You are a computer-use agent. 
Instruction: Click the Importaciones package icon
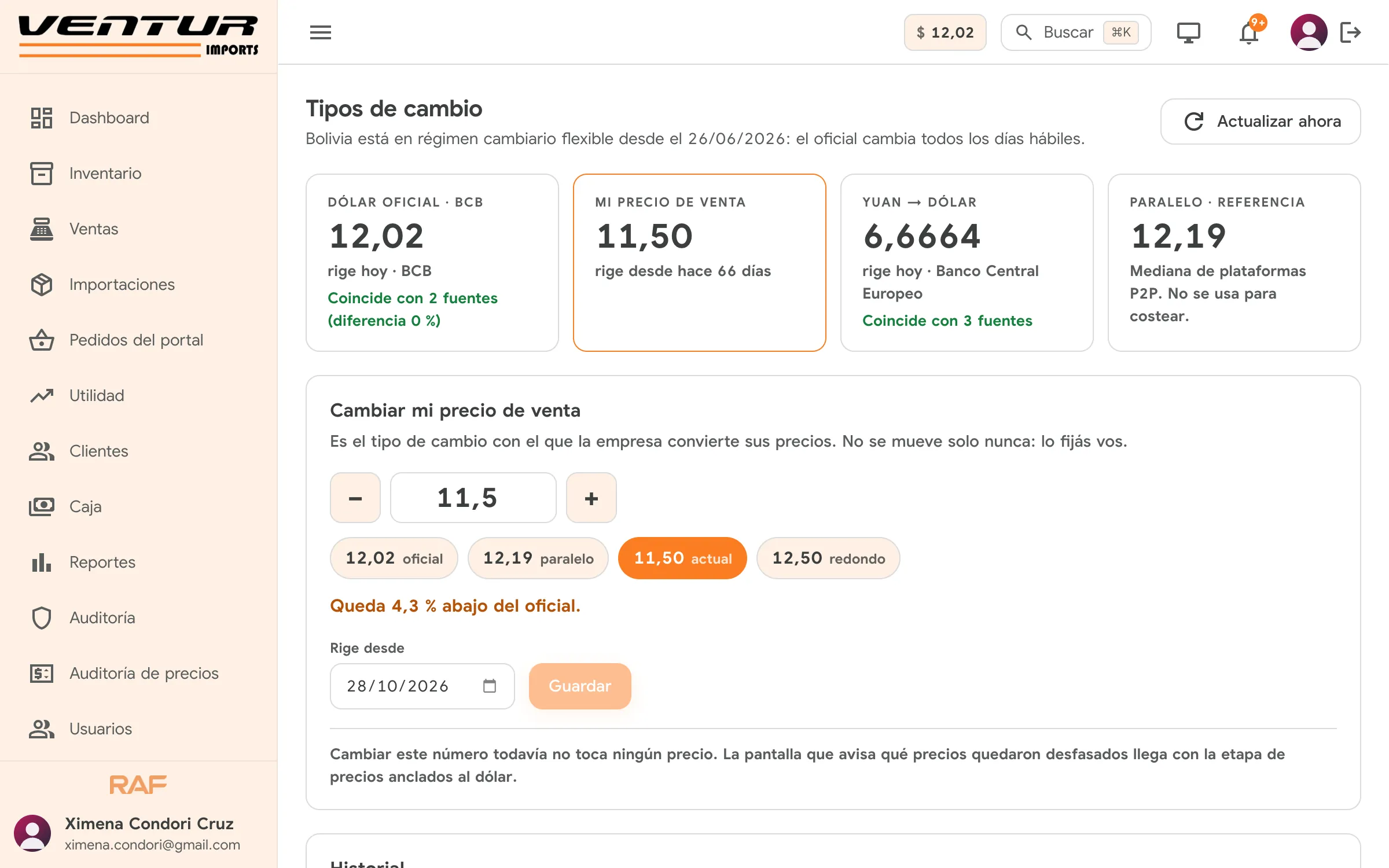click(42, 285)
